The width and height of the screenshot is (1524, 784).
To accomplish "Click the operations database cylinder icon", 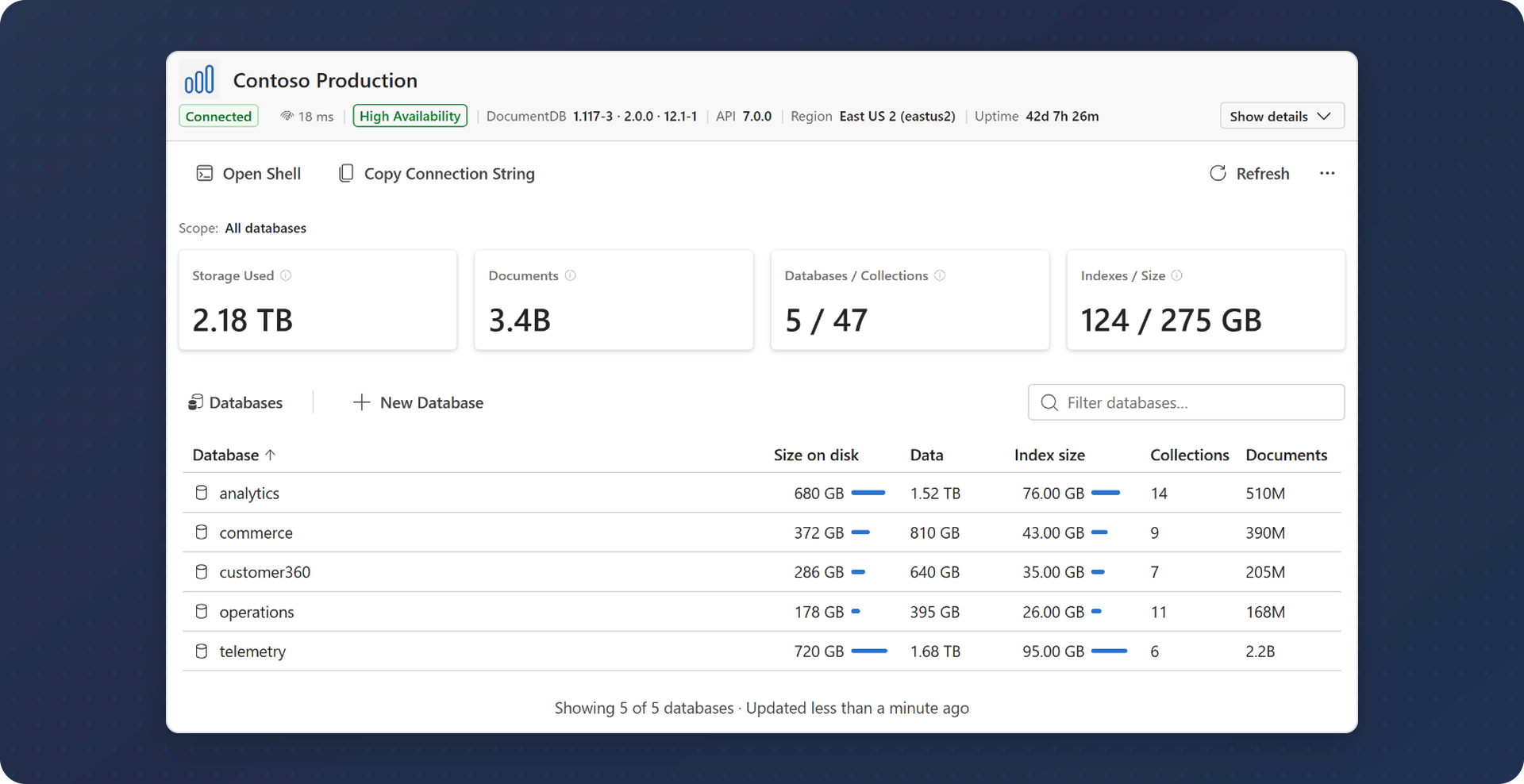I will 202,612.
